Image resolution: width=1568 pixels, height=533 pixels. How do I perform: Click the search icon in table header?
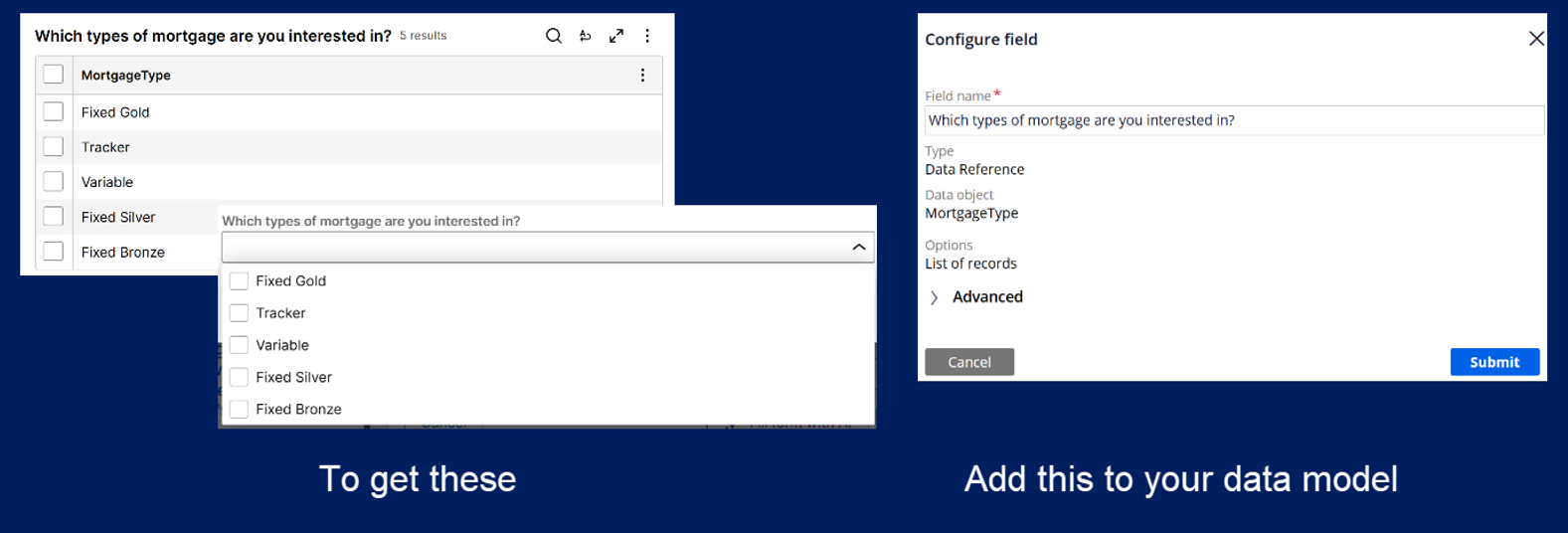554,36
